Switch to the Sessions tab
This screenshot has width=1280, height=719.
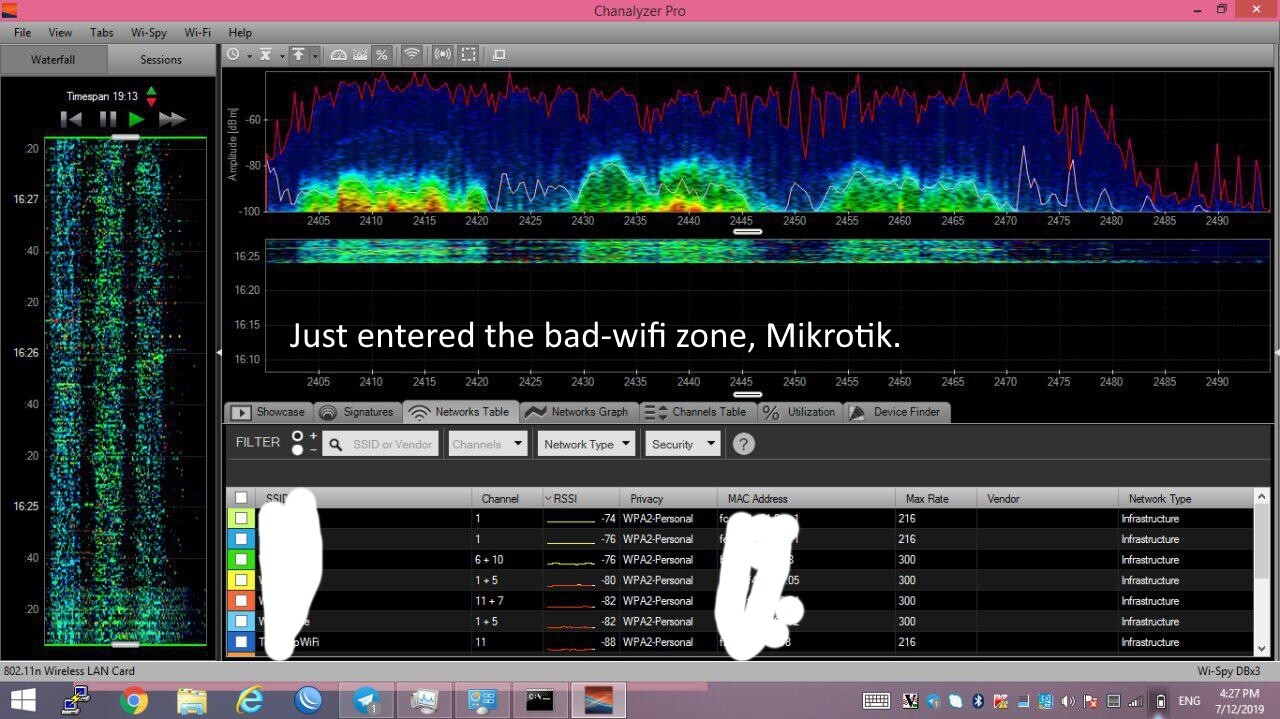click(x=161, y=59)
